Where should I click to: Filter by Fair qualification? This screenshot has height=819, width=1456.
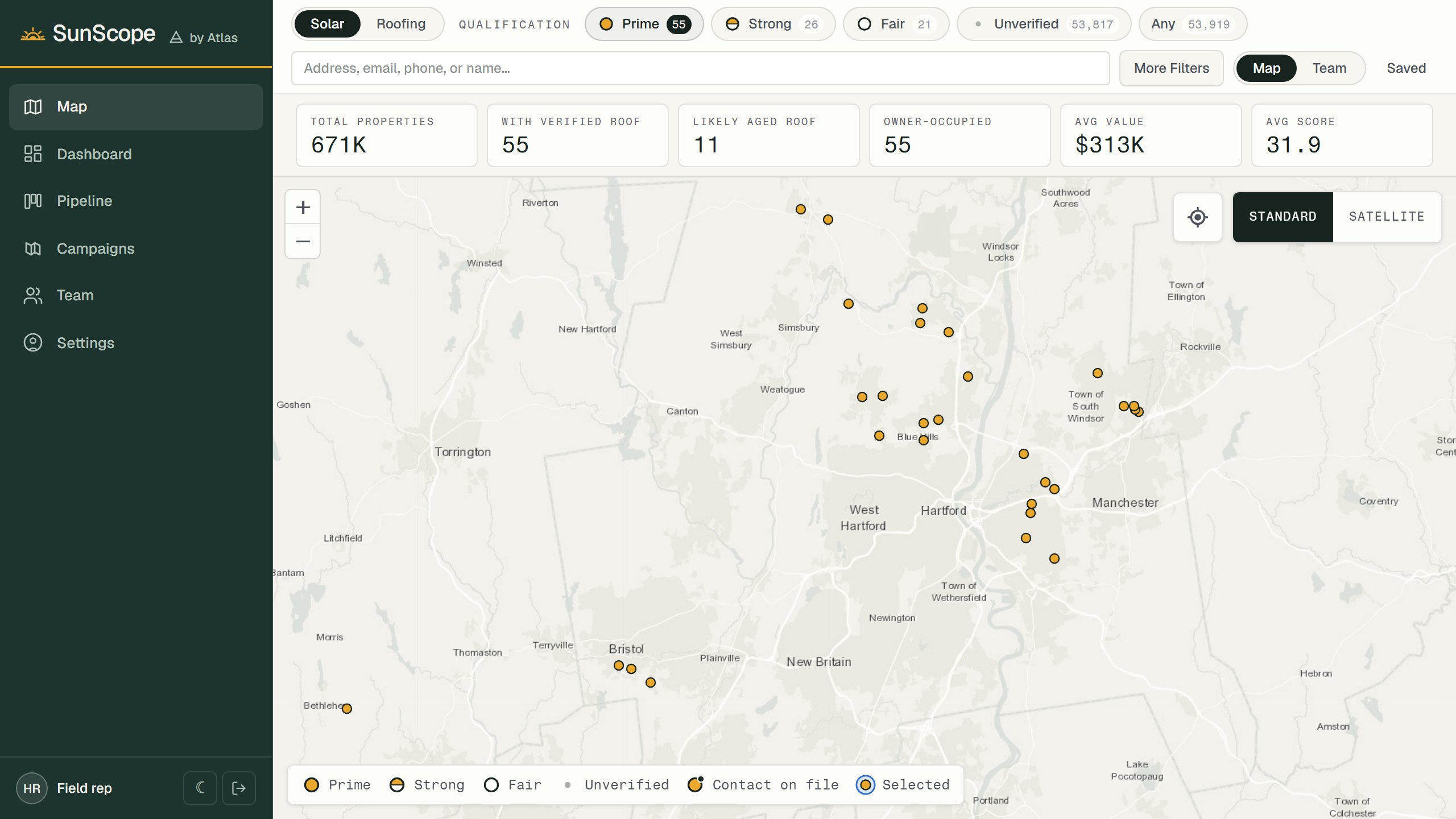tap(896, 24)
